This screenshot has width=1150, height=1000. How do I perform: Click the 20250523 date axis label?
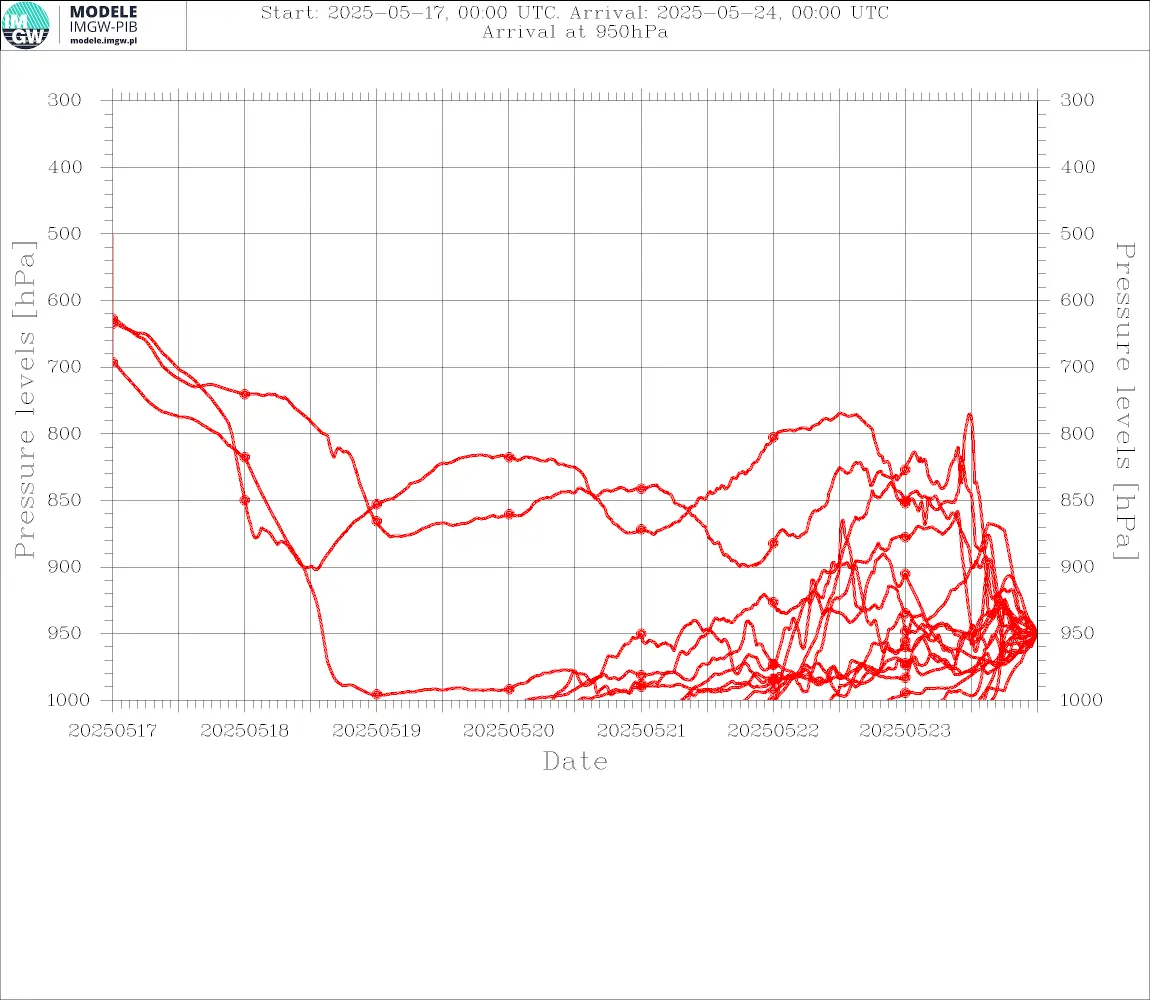[x=905, y=731]
